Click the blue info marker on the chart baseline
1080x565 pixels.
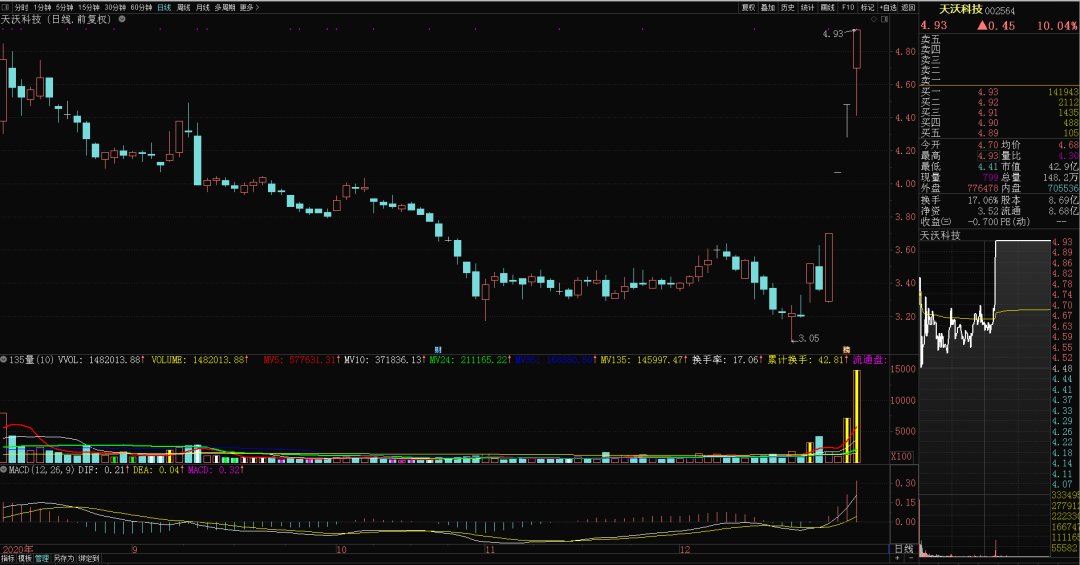tap(438, 350)
